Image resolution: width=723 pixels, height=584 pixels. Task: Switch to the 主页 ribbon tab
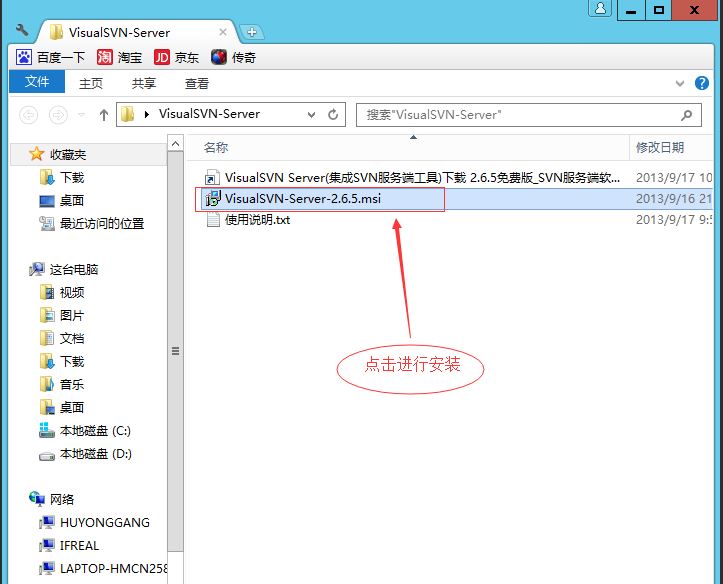91,83
